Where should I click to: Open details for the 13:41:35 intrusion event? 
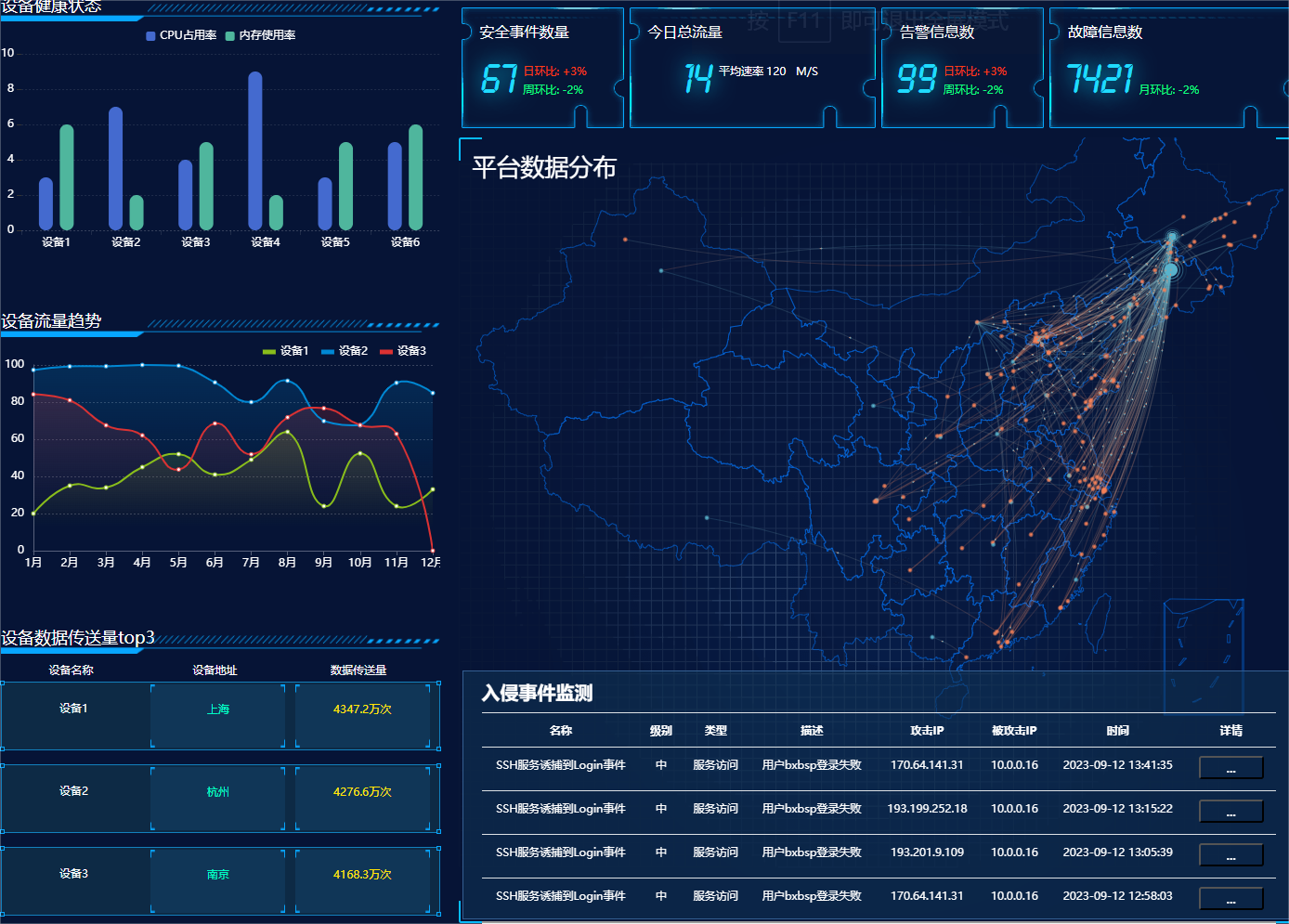pyautogui.click(x=1230, y=767)
